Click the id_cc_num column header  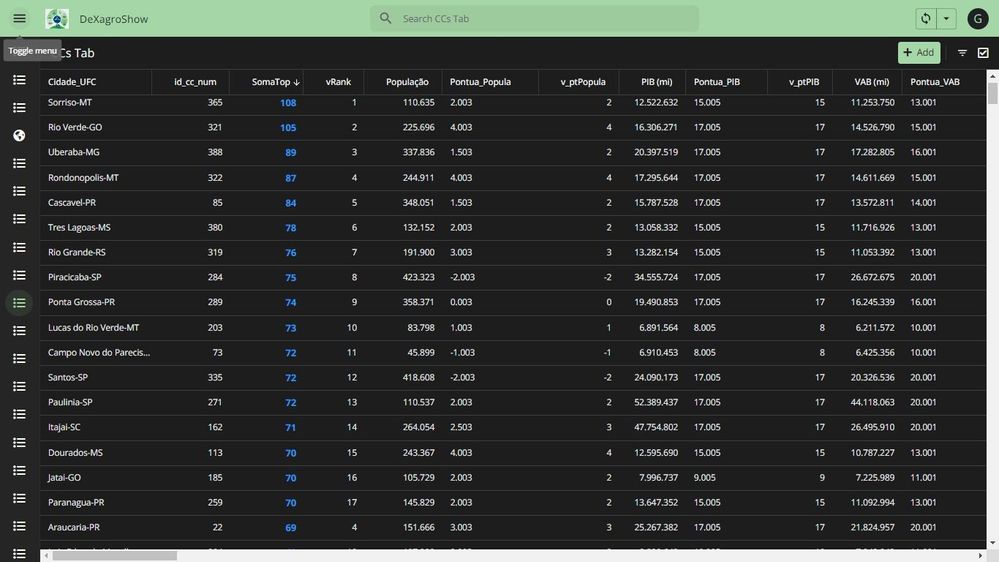(195, 82)
